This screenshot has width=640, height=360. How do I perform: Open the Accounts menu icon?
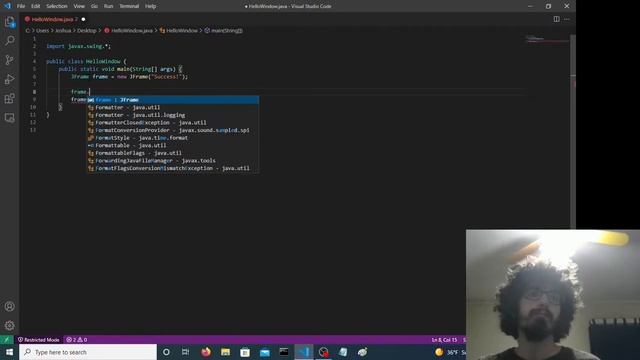pyautogui.click(x=9, y=306)
